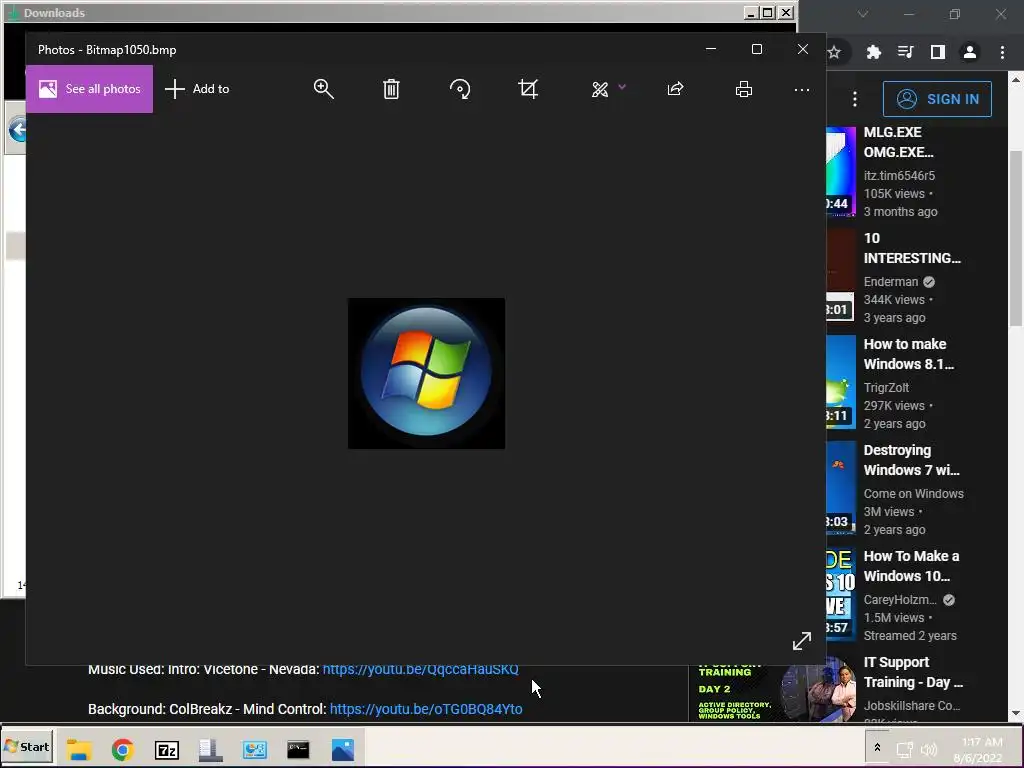
Task: Click the volume speaker tray icon
Action: [928, 750]
